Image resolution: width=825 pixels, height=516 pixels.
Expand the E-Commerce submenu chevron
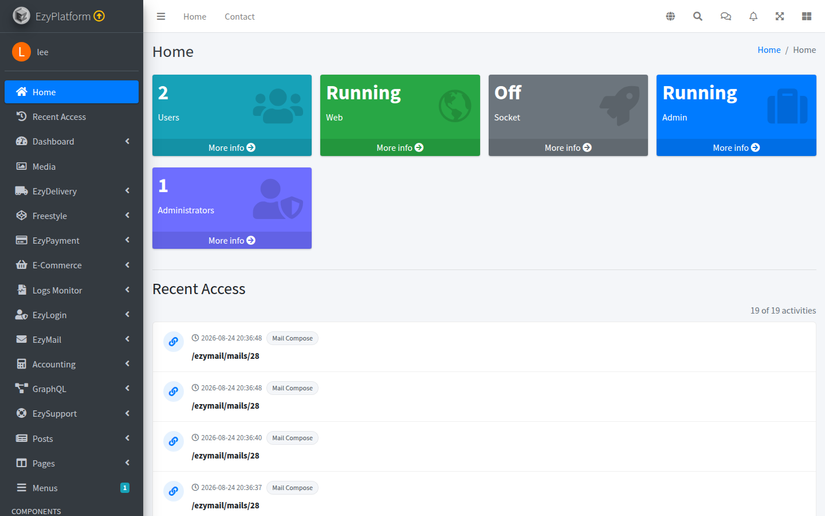127,265
